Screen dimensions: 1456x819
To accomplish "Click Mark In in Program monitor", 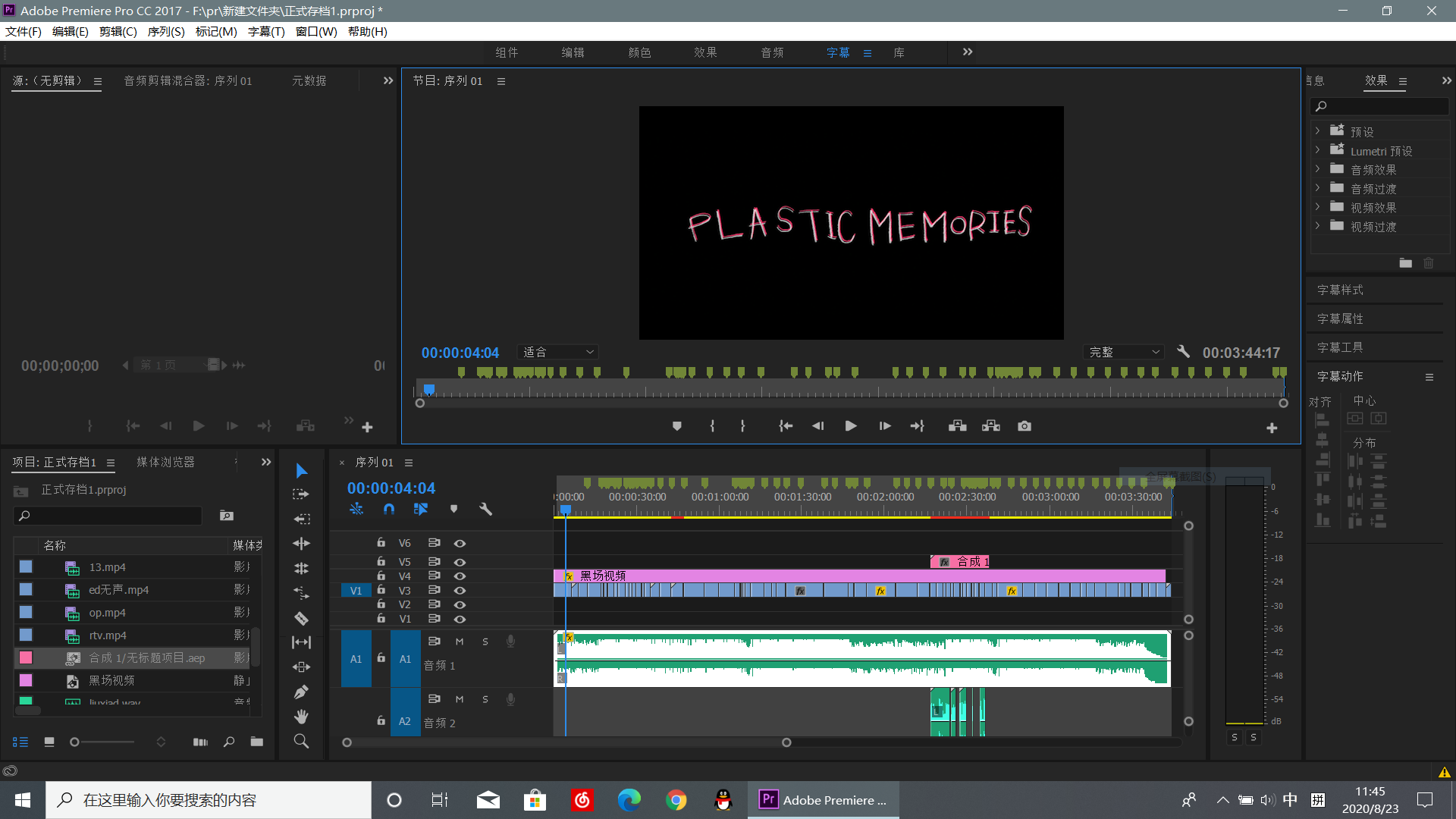I will pos(712,426).
